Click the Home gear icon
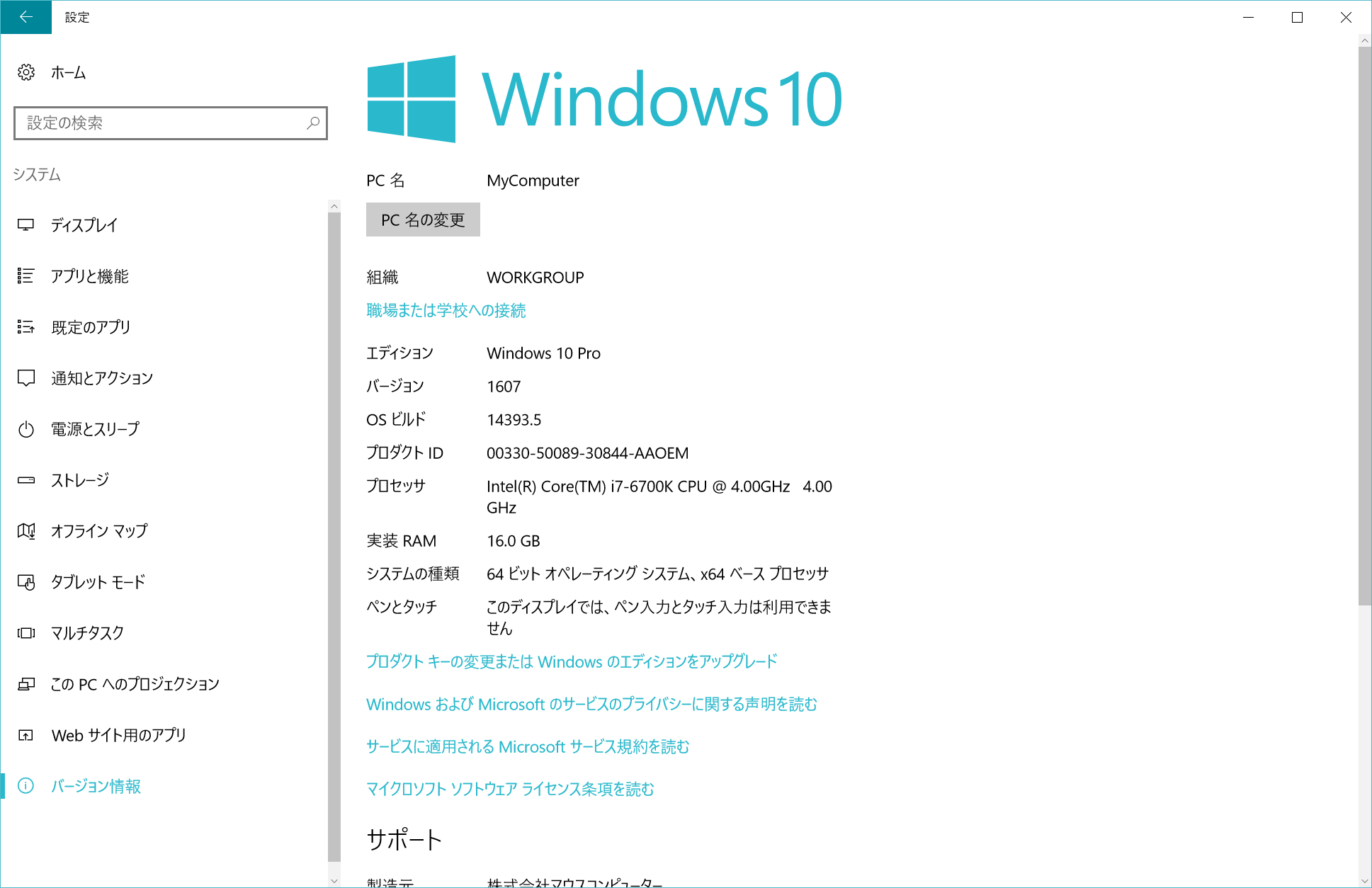Image resolution: width=1372 pixels, height=888 pixels. [26, 72]
